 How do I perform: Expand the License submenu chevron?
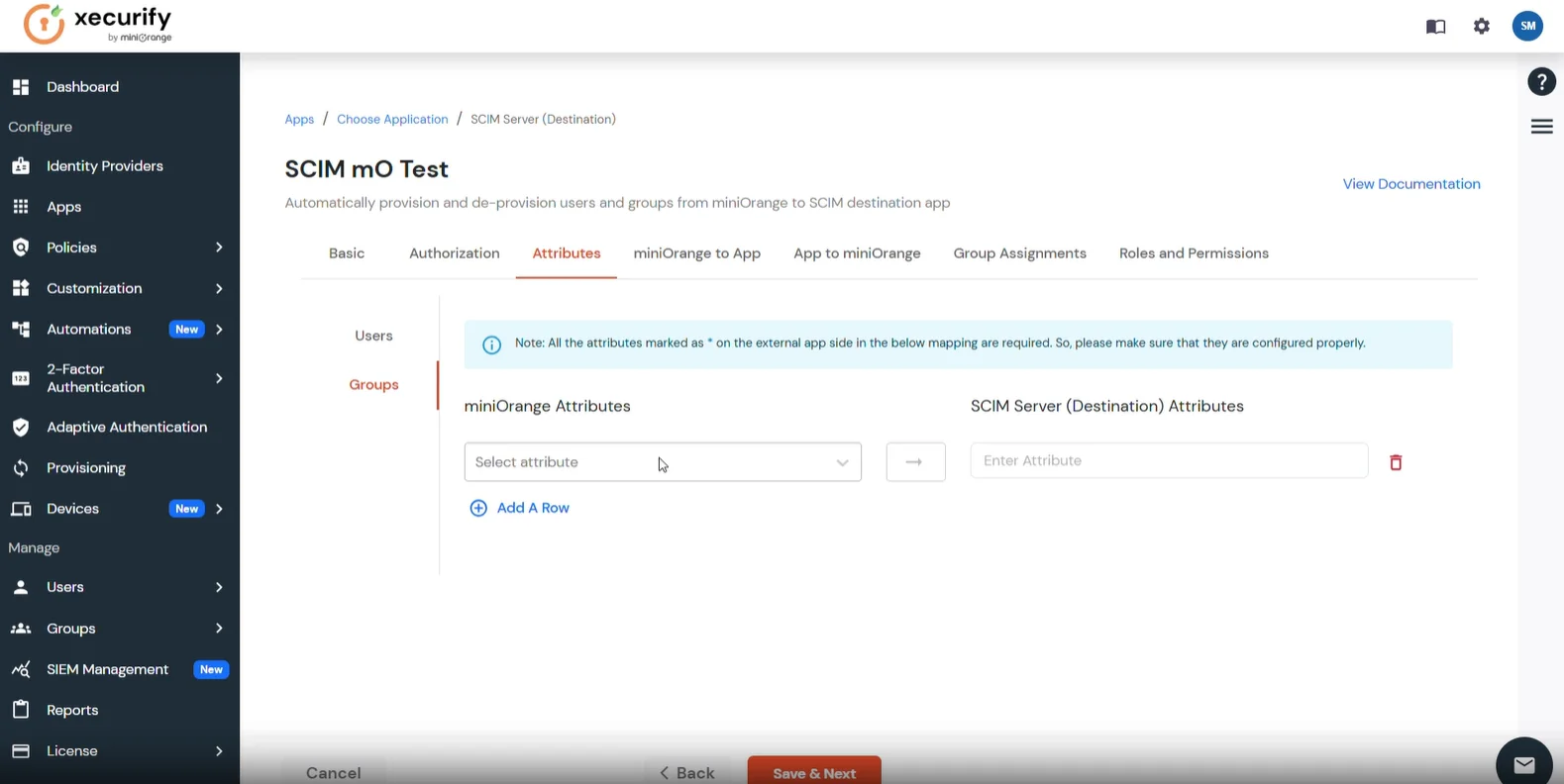(219, 750)
